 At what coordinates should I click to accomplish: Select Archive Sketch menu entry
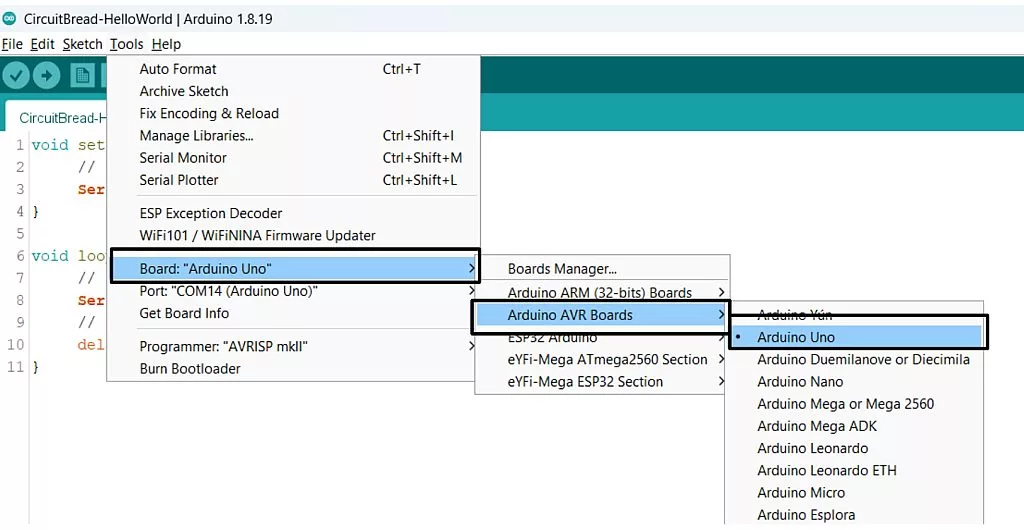(x=293, y=91)
